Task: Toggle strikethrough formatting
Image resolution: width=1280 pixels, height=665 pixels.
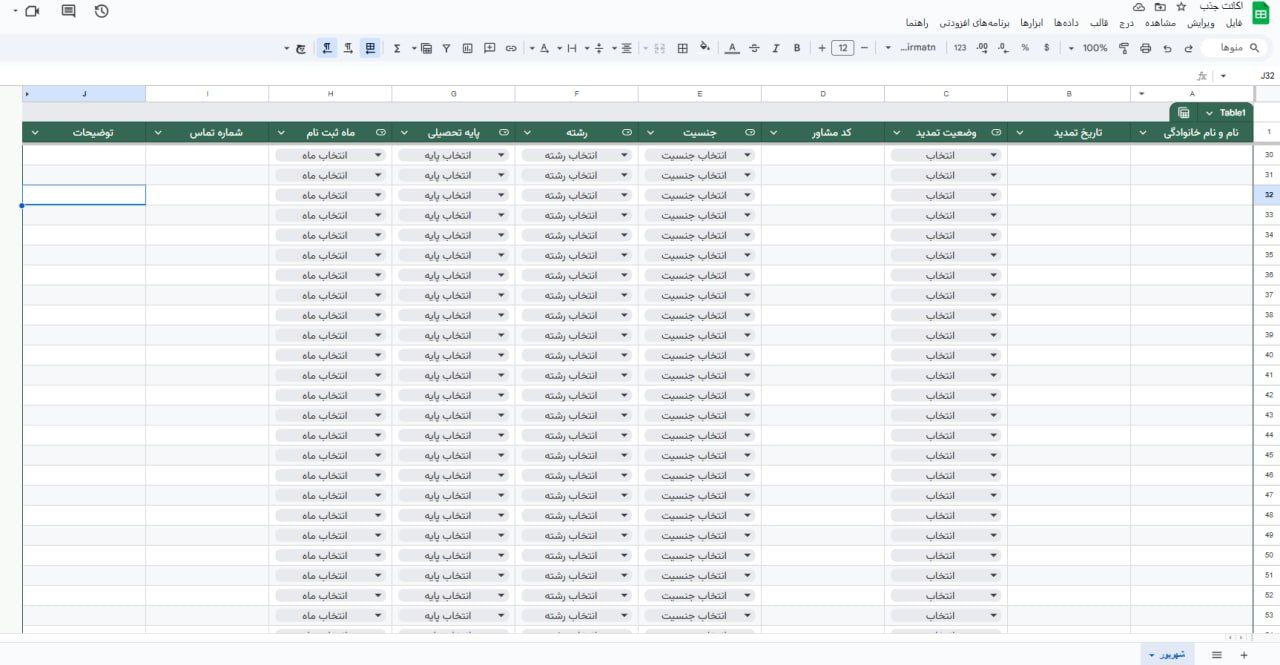Action: click(754, 48)
